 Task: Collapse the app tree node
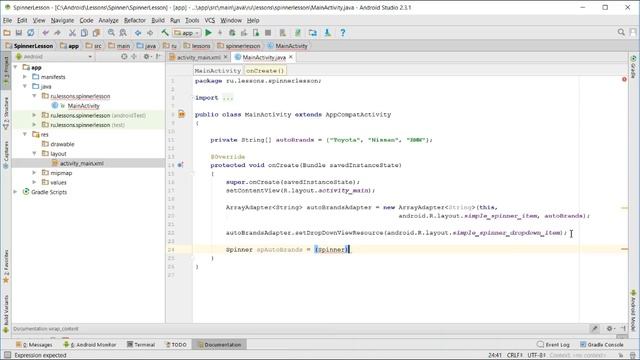16,67
